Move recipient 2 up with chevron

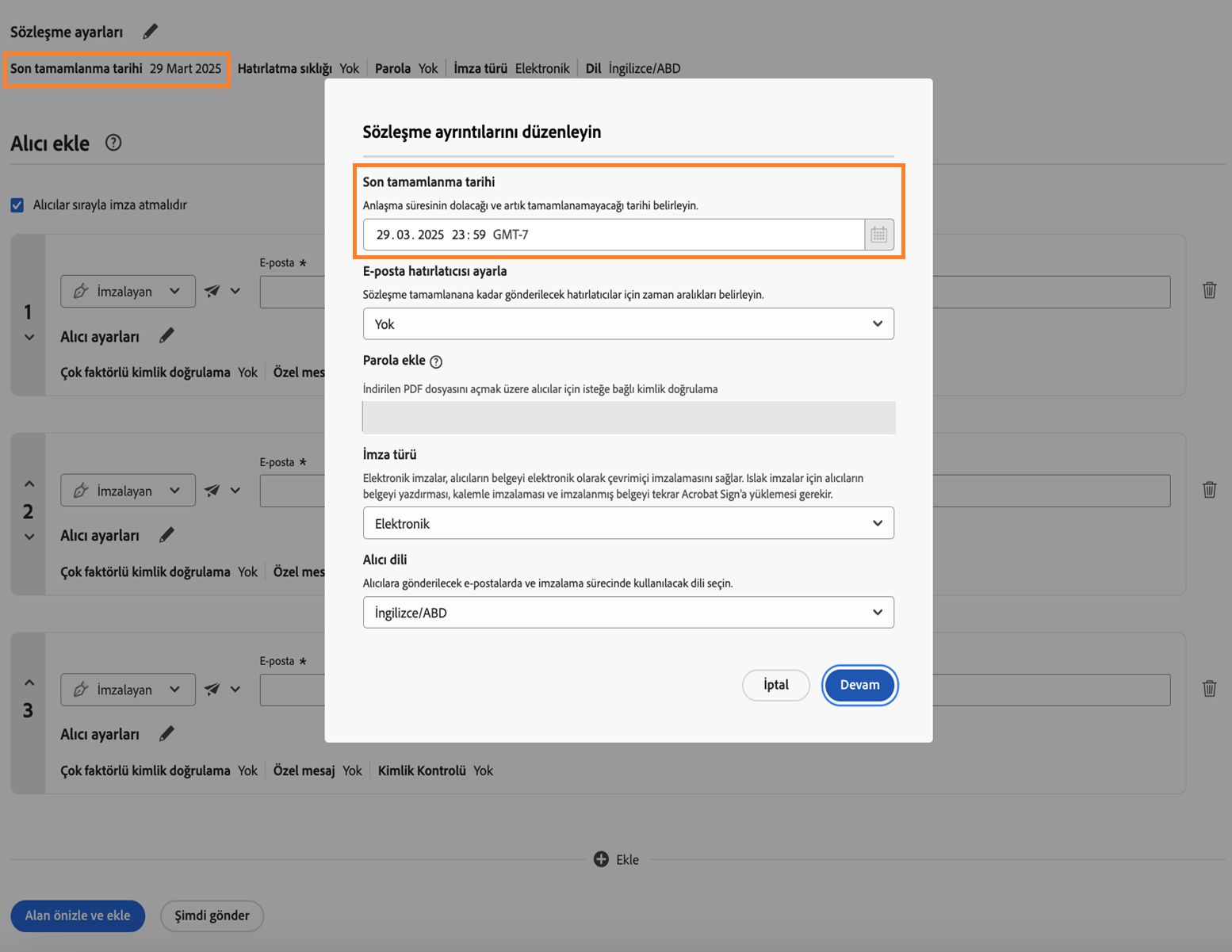(29, 484)
